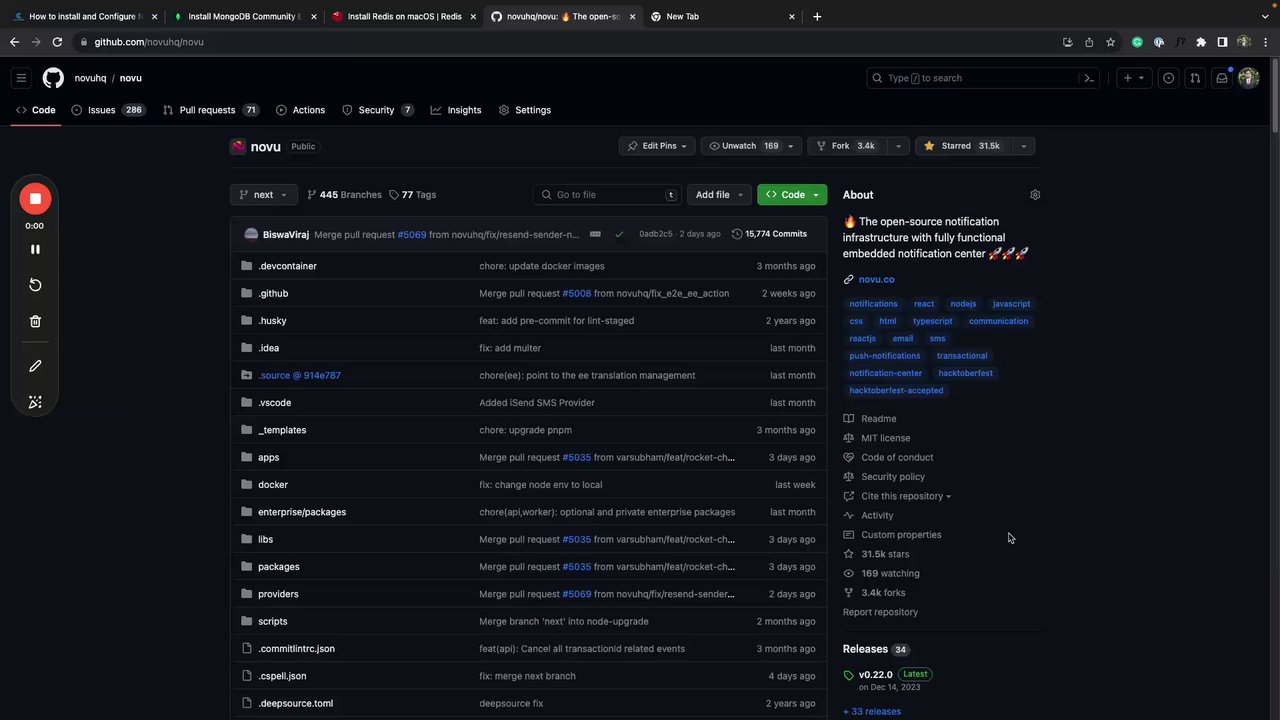Screen dimensions: 1280x720
Task: Open the Actions tab
Action: [x=300, y=110]
